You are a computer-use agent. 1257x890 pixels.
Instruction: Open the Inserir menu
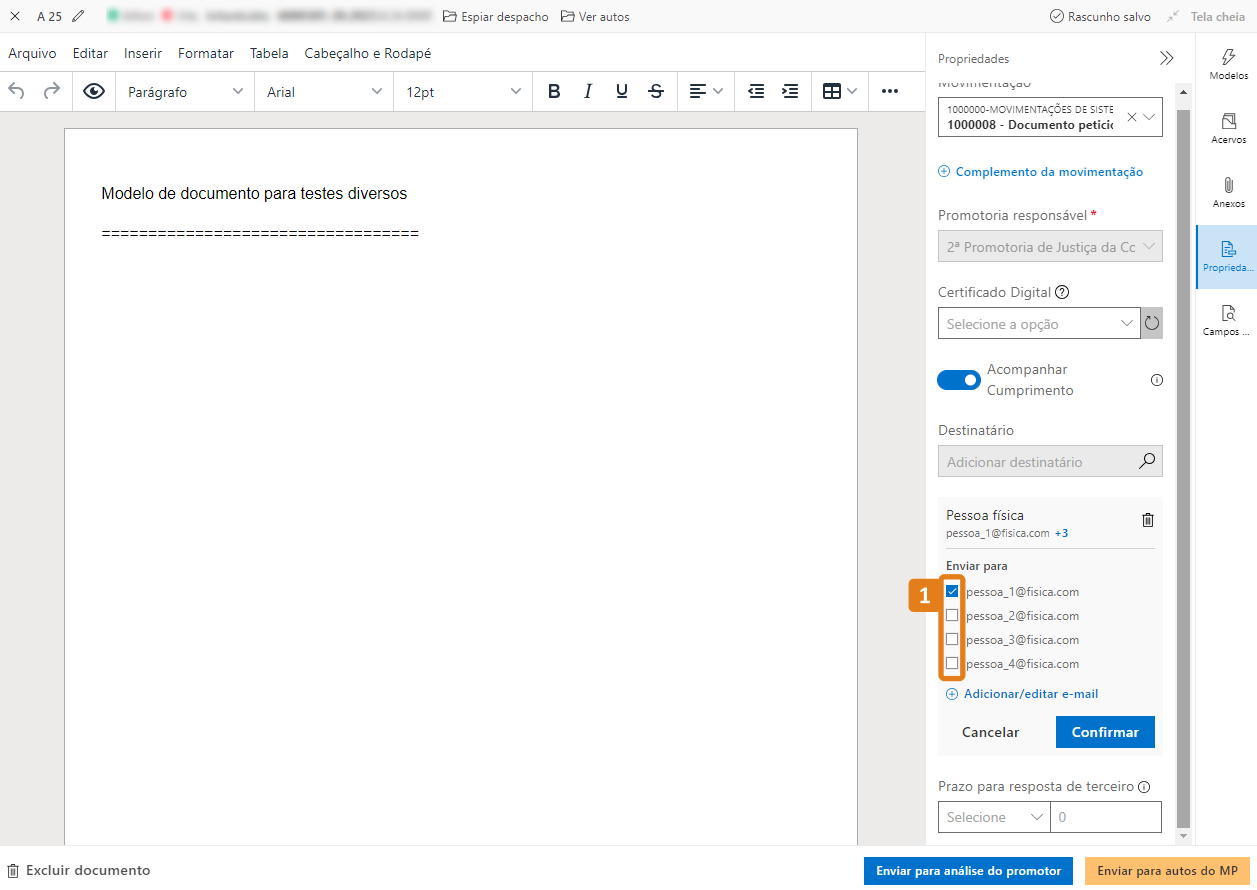point(143,53)
